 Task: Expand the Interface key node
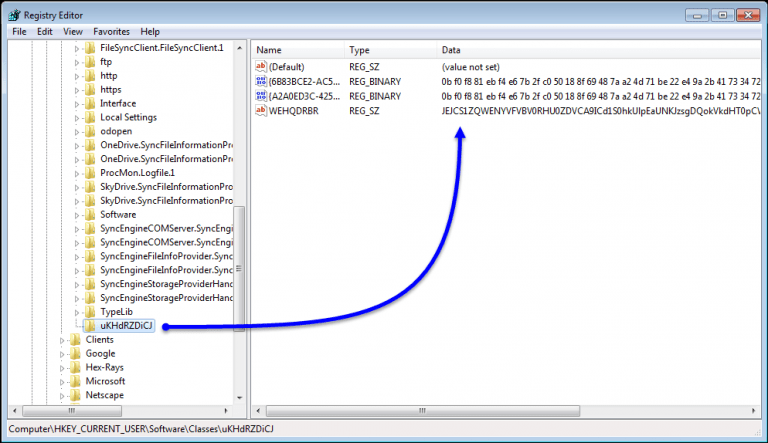[x=77, y=104]
